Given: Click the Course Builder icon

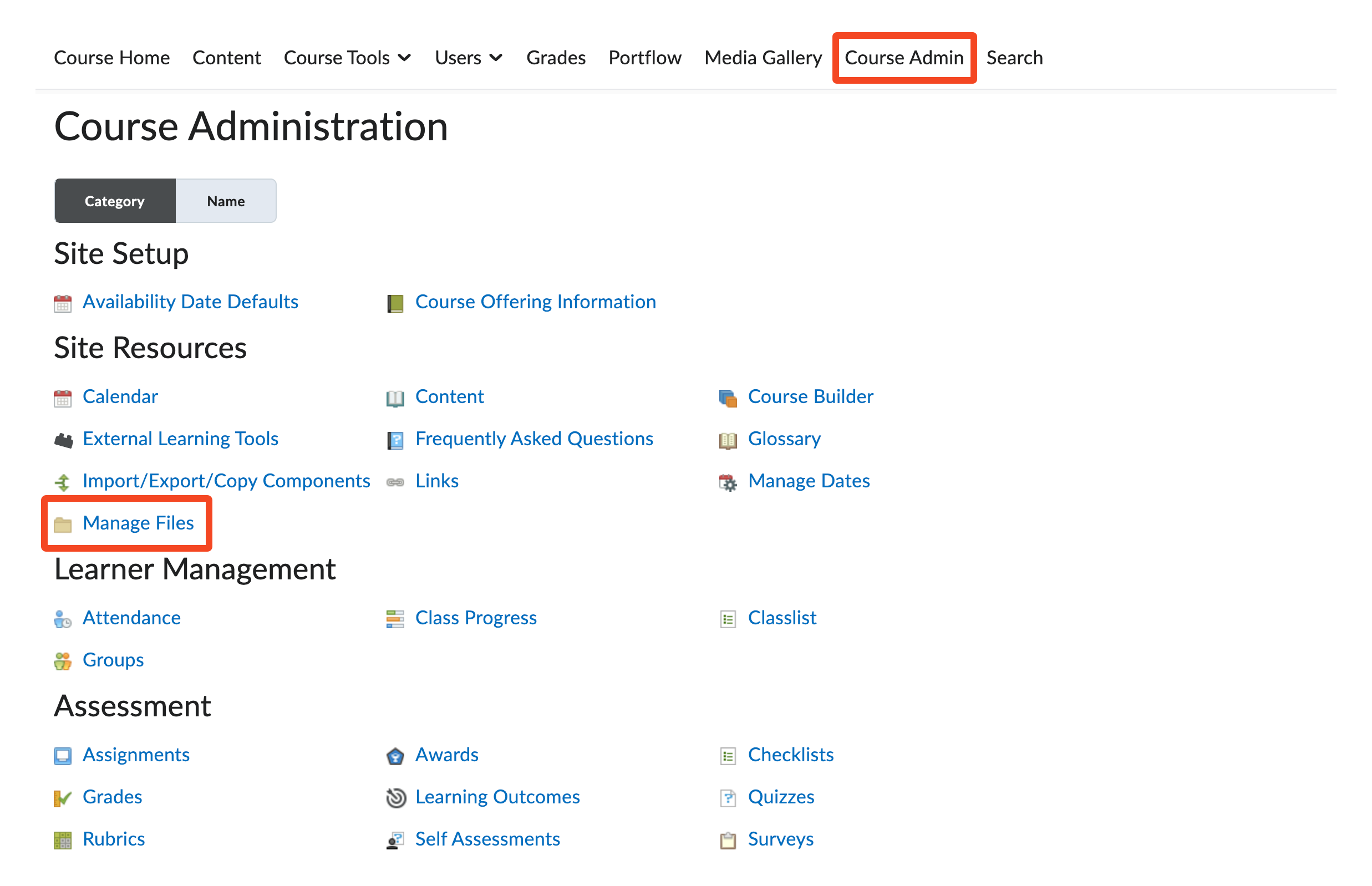Looking at the screenshot, I should (728, 398).
